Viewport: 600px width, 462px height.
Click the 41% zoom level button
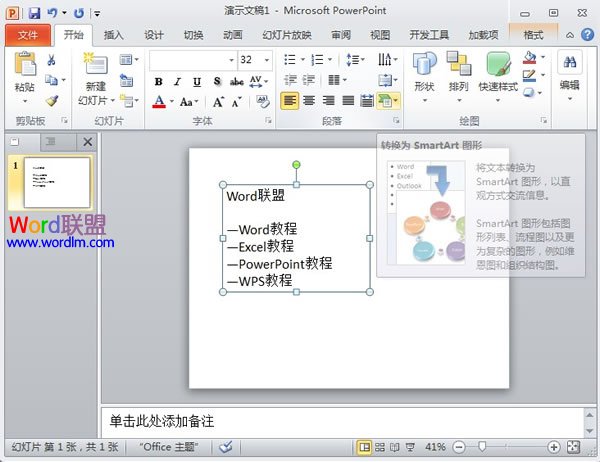click(435, 447)
